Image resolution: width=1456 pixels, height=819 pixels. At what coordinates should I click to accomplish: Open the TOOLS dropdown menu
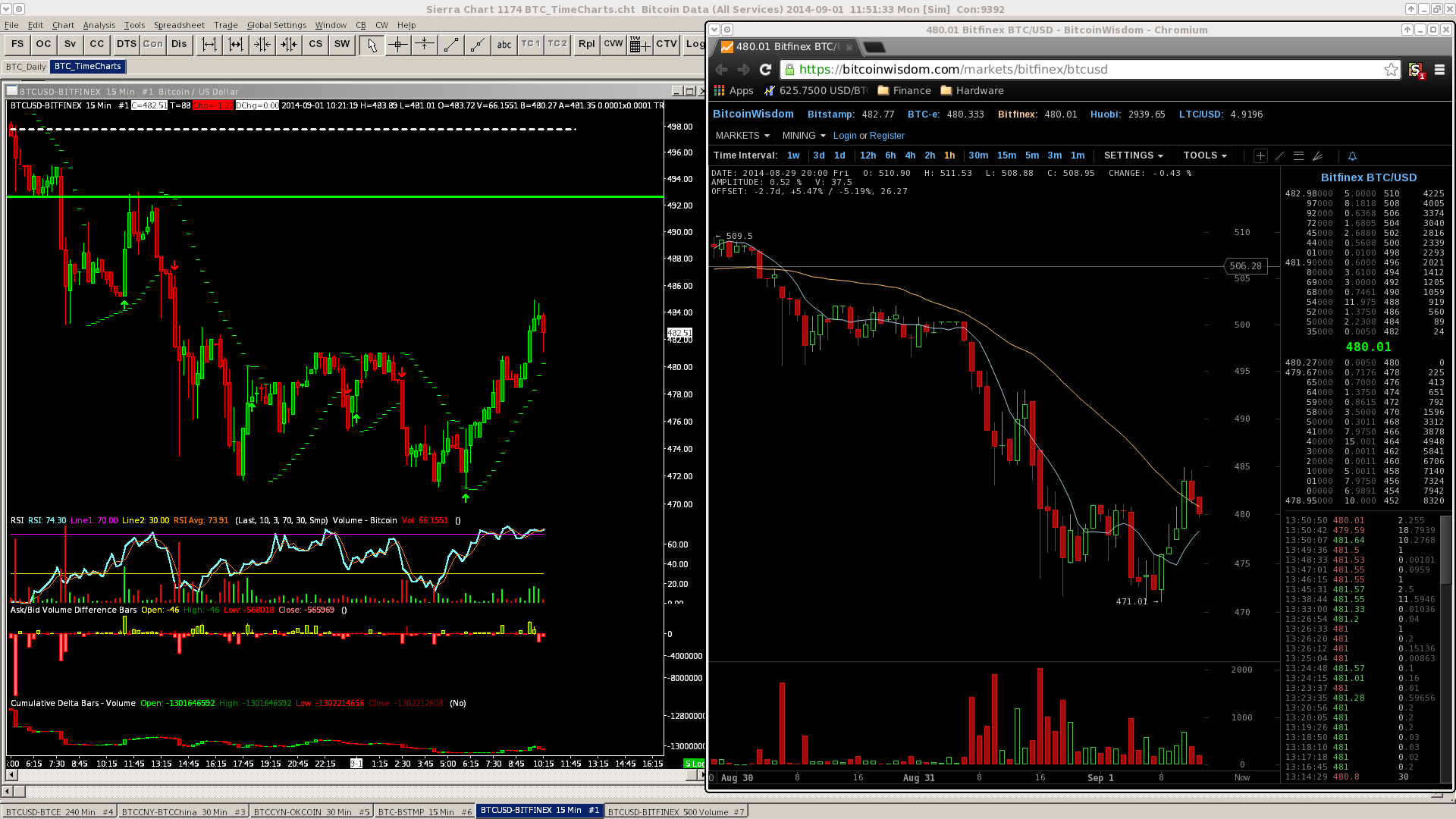[x=1204, y=155]
